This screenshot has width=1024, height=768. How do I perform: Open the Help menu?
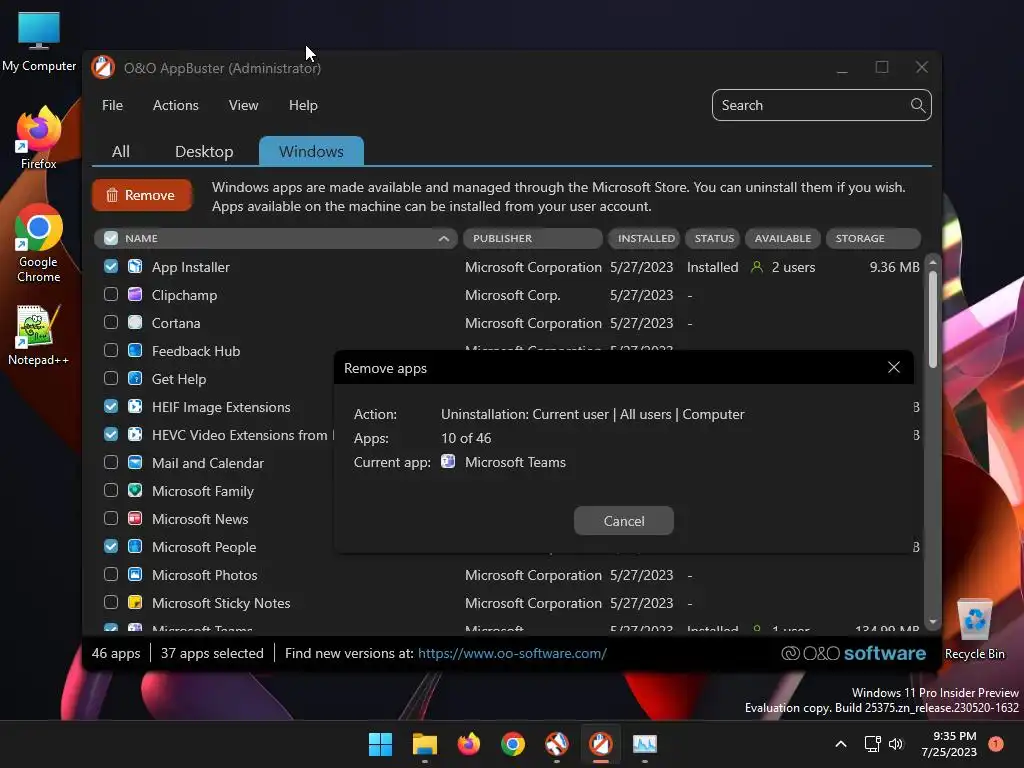(x=303, y=105)
